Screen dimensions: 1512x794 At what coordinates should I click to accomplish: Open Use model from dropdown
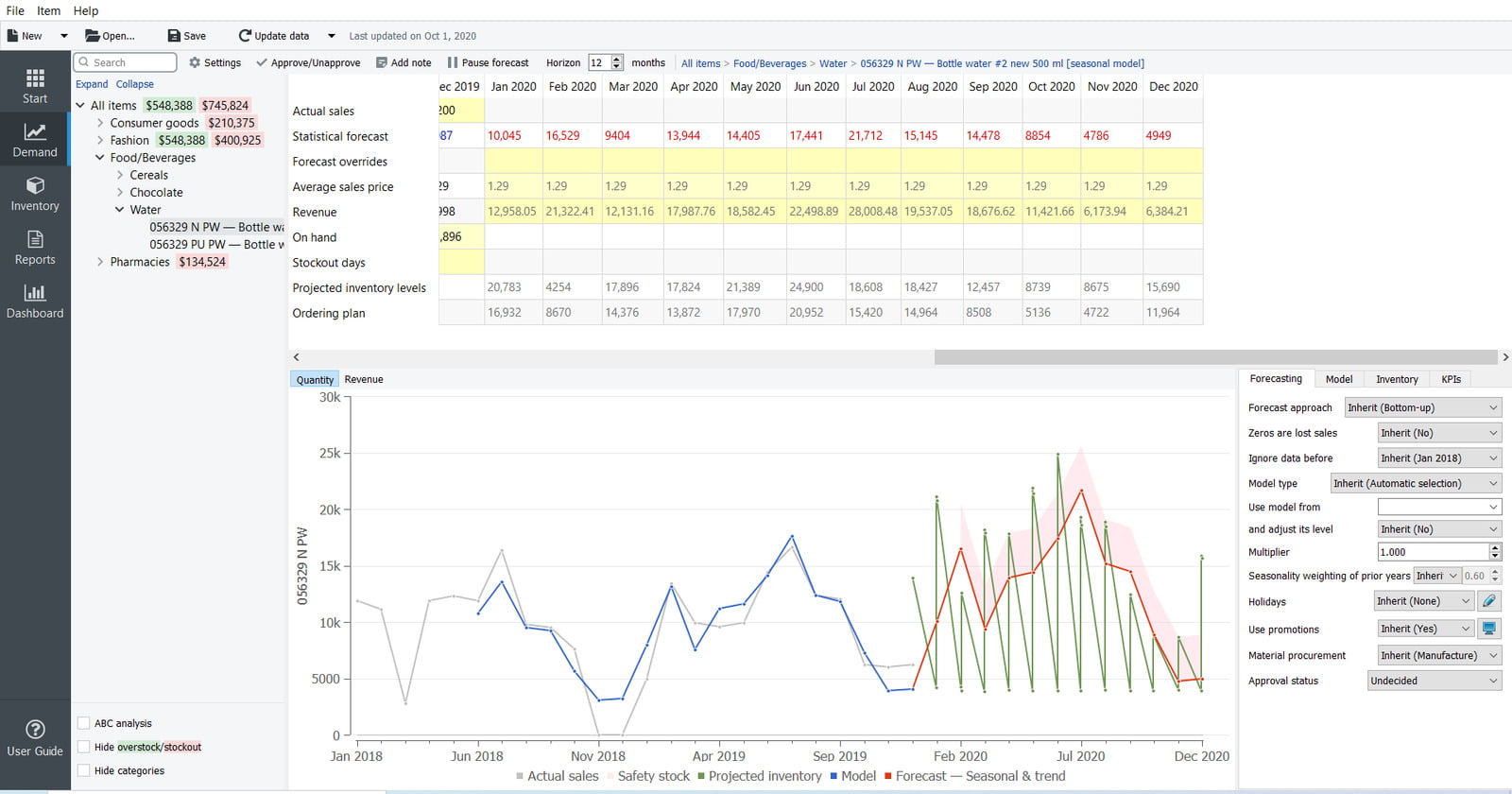coord(1439,507)
